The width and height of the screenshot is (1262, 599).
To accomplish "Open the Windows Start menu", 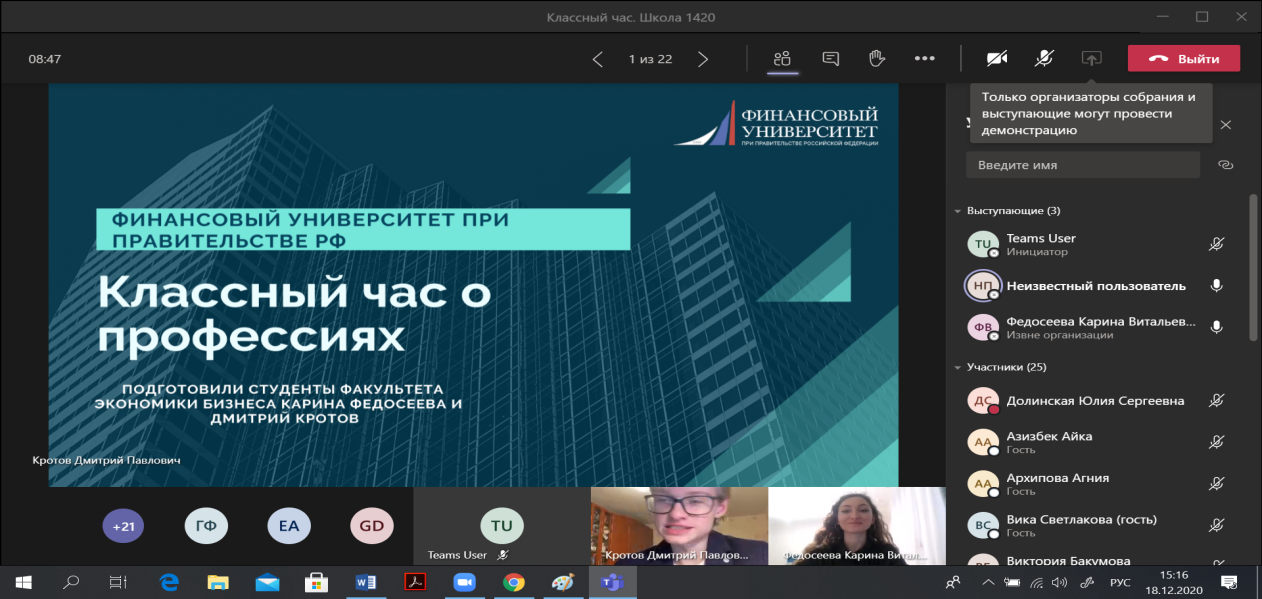I will tap(23, 581).
